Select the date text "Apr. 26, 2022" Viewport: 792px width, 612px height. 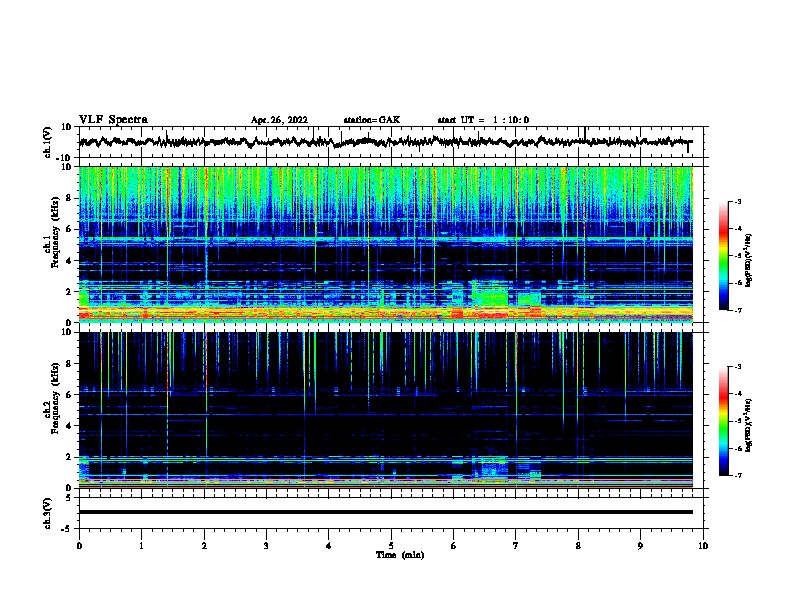click(279, 120)
